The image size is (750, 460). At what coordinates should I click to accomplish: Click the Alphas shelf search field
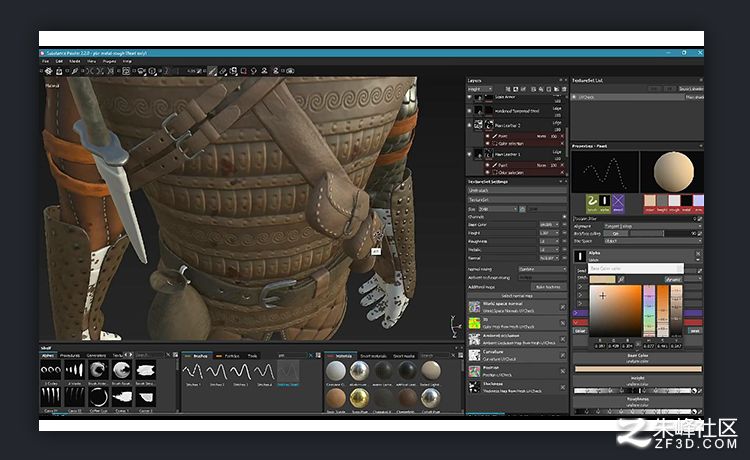[x=150, y=355]
